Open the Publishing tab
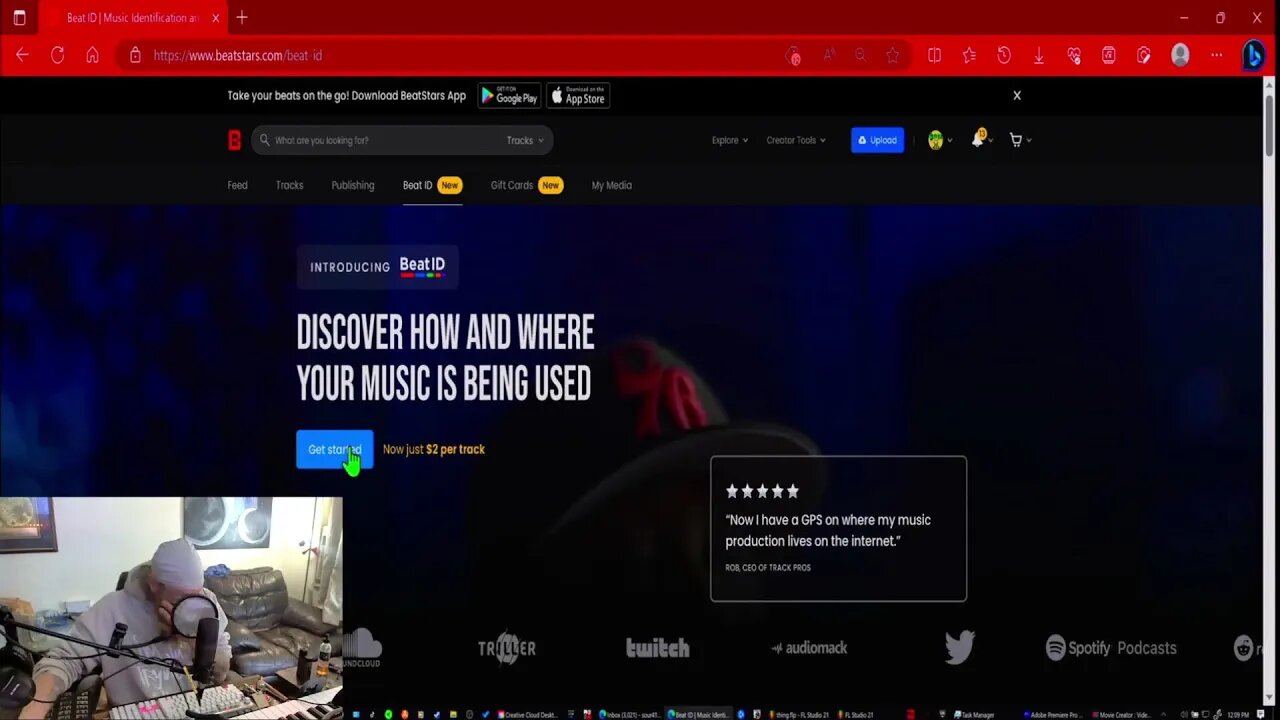This screenshot has width=1280, height=720. click(353, 185)
